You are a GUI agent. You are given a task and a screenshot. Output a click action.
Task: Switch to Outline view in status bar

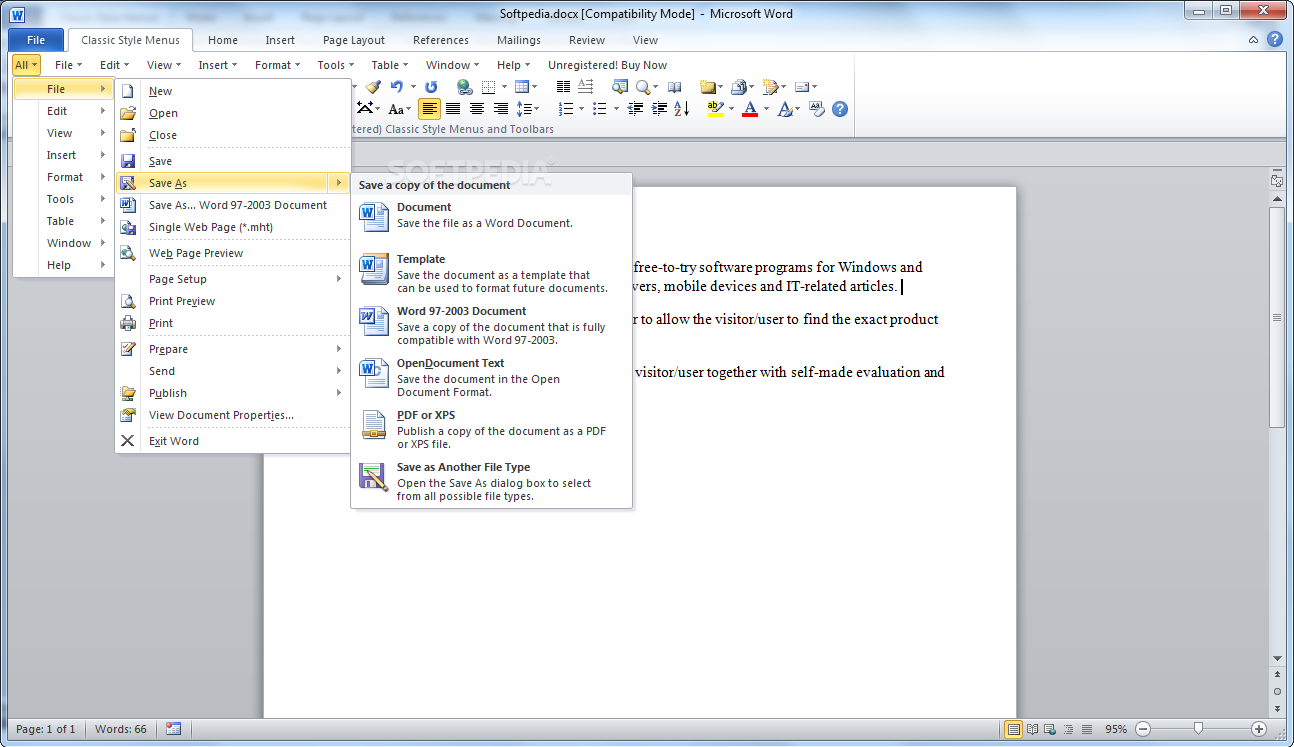pos(1068,729)
